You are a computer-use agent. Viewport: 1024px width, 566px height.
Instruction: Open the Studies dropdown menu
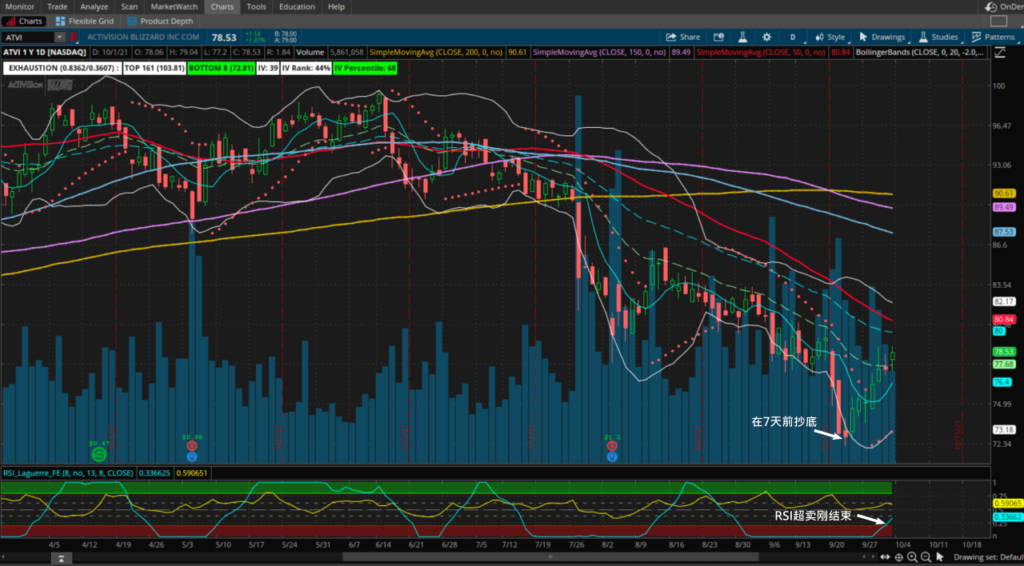coord(938,37)
